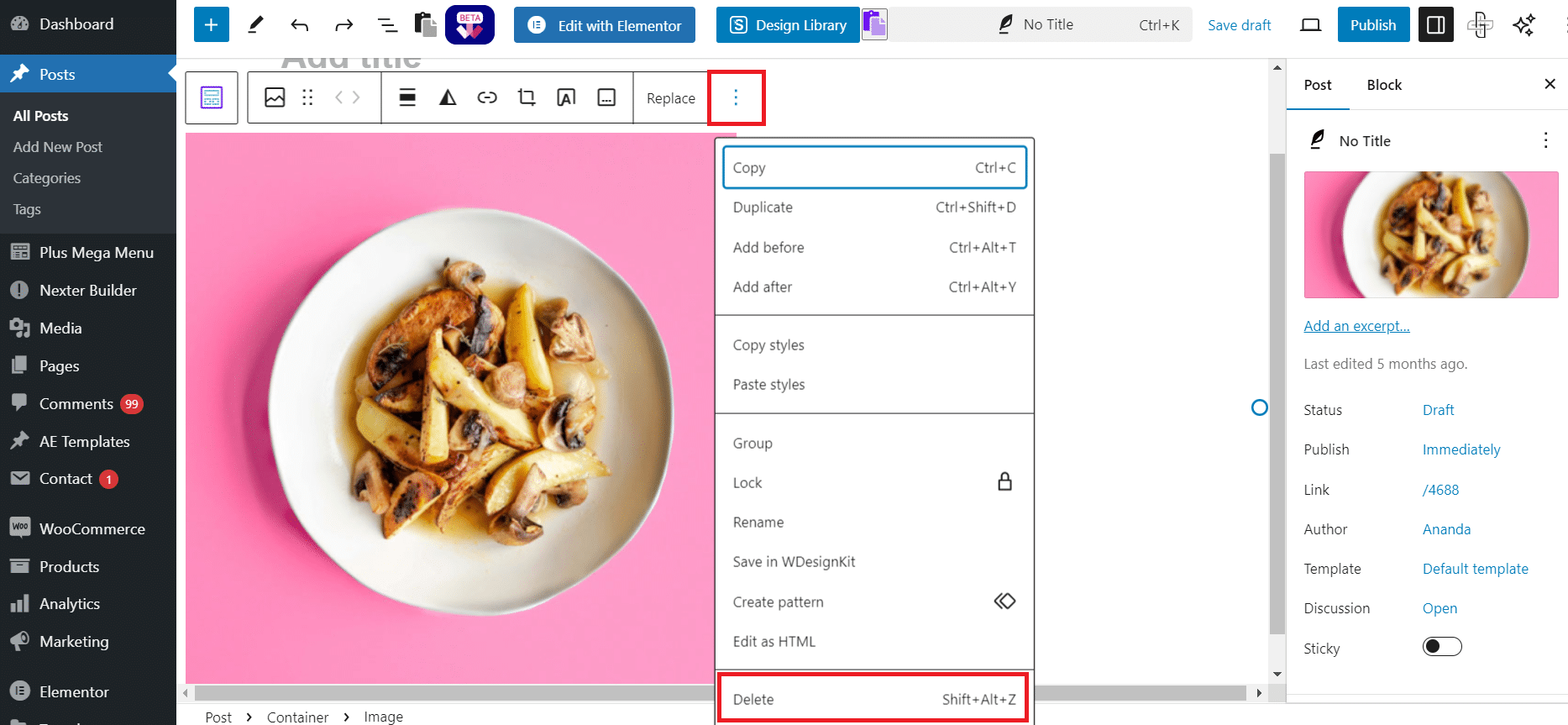The image size is (1568, 725).
Task: Select Lock menu entry
Action: (x=874, y=483)
